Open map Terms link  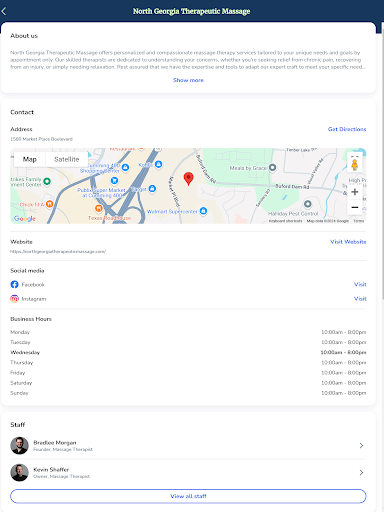click(x=359, y=221)
